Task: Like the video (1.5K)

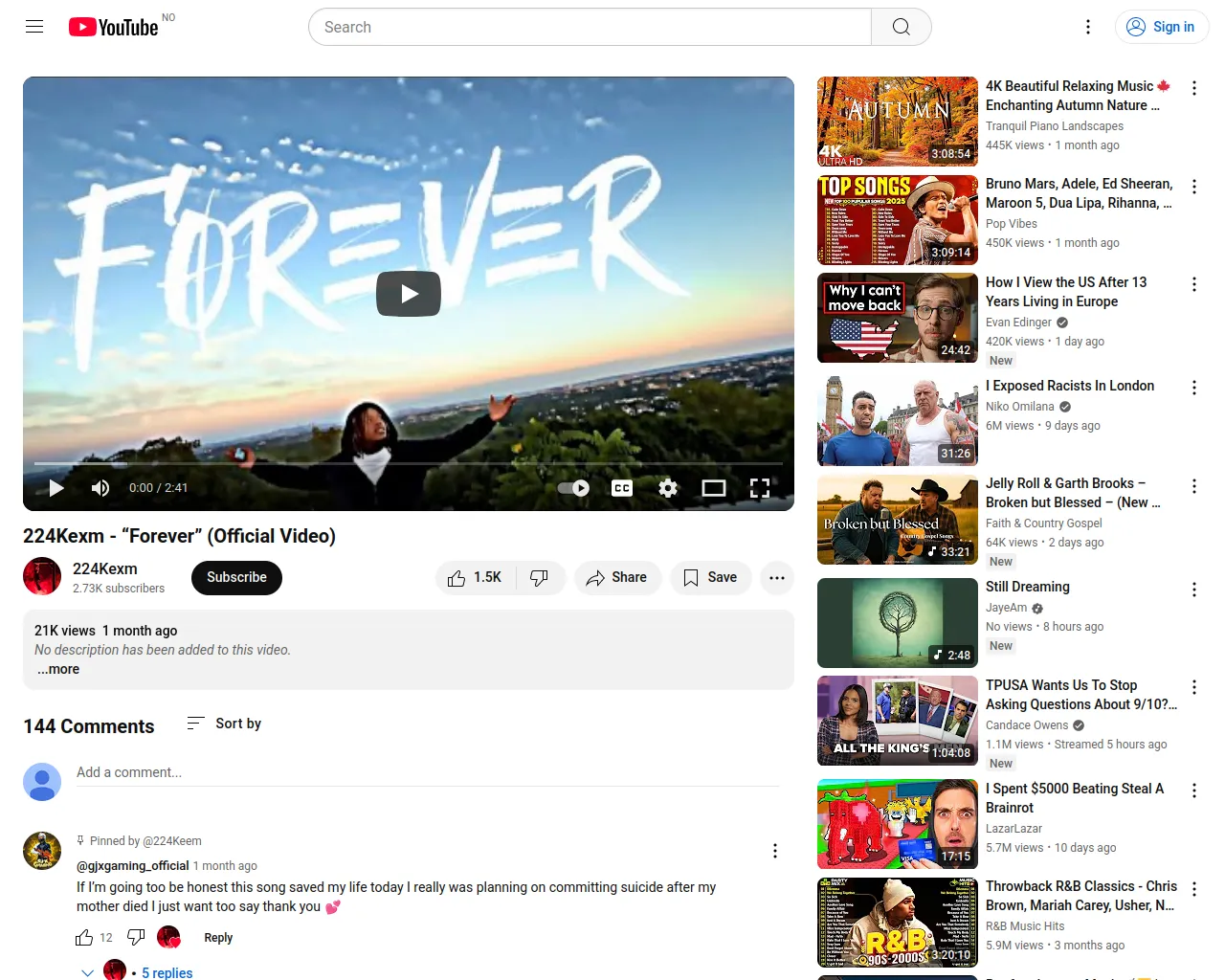Action: click(476, 578)
